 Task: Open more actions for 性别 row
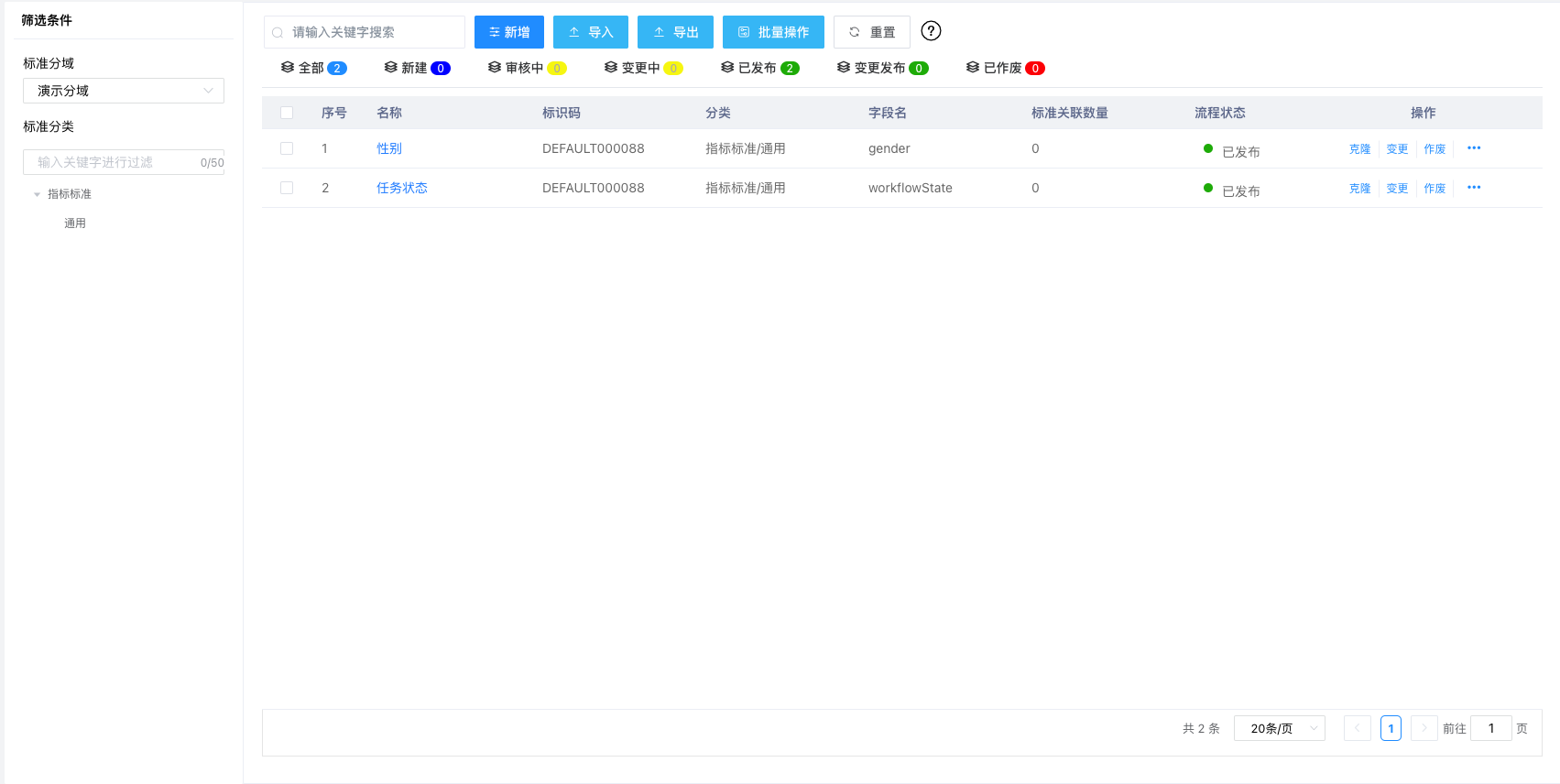[x=1473, y=148]
